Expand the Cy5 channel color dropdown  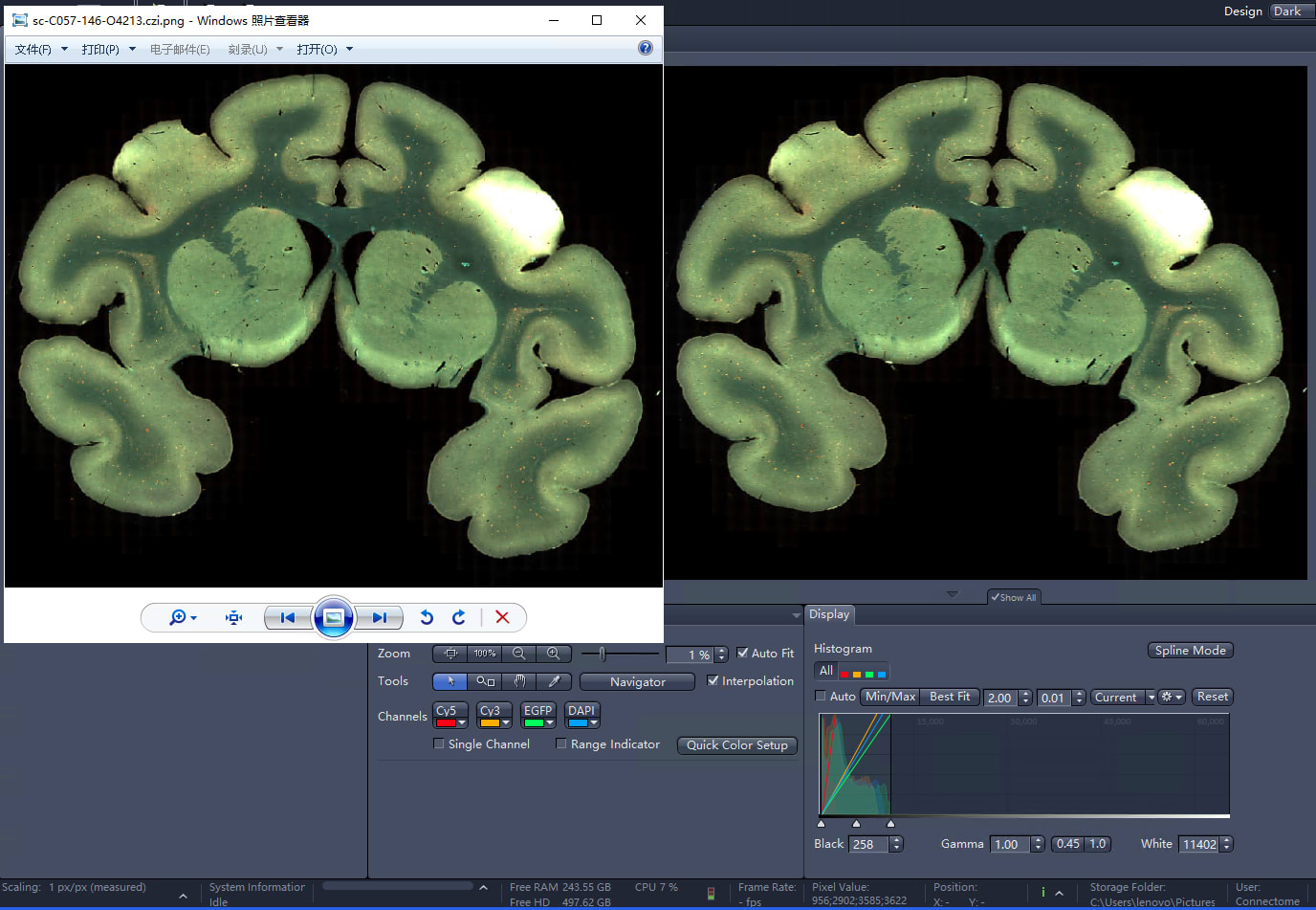461,721
